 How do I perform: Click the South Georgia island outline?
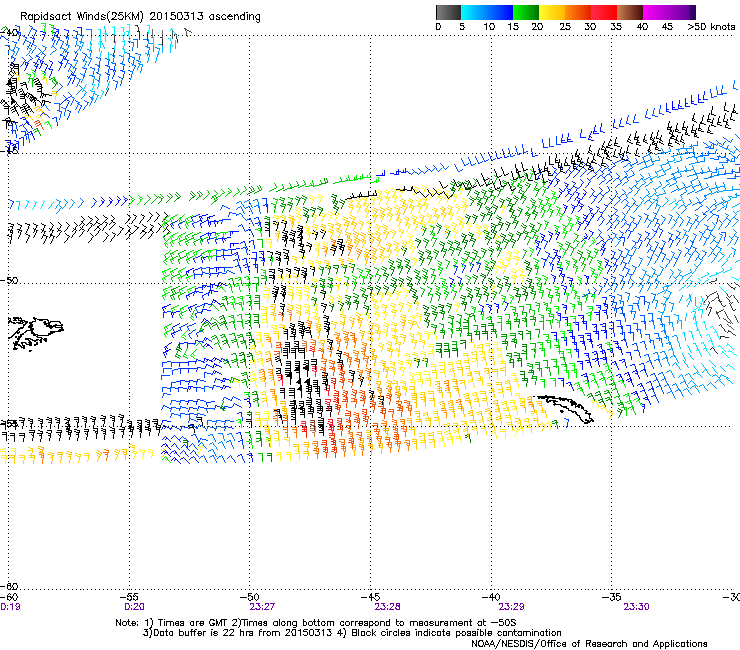pyautogui.click(x=564, y=408)
